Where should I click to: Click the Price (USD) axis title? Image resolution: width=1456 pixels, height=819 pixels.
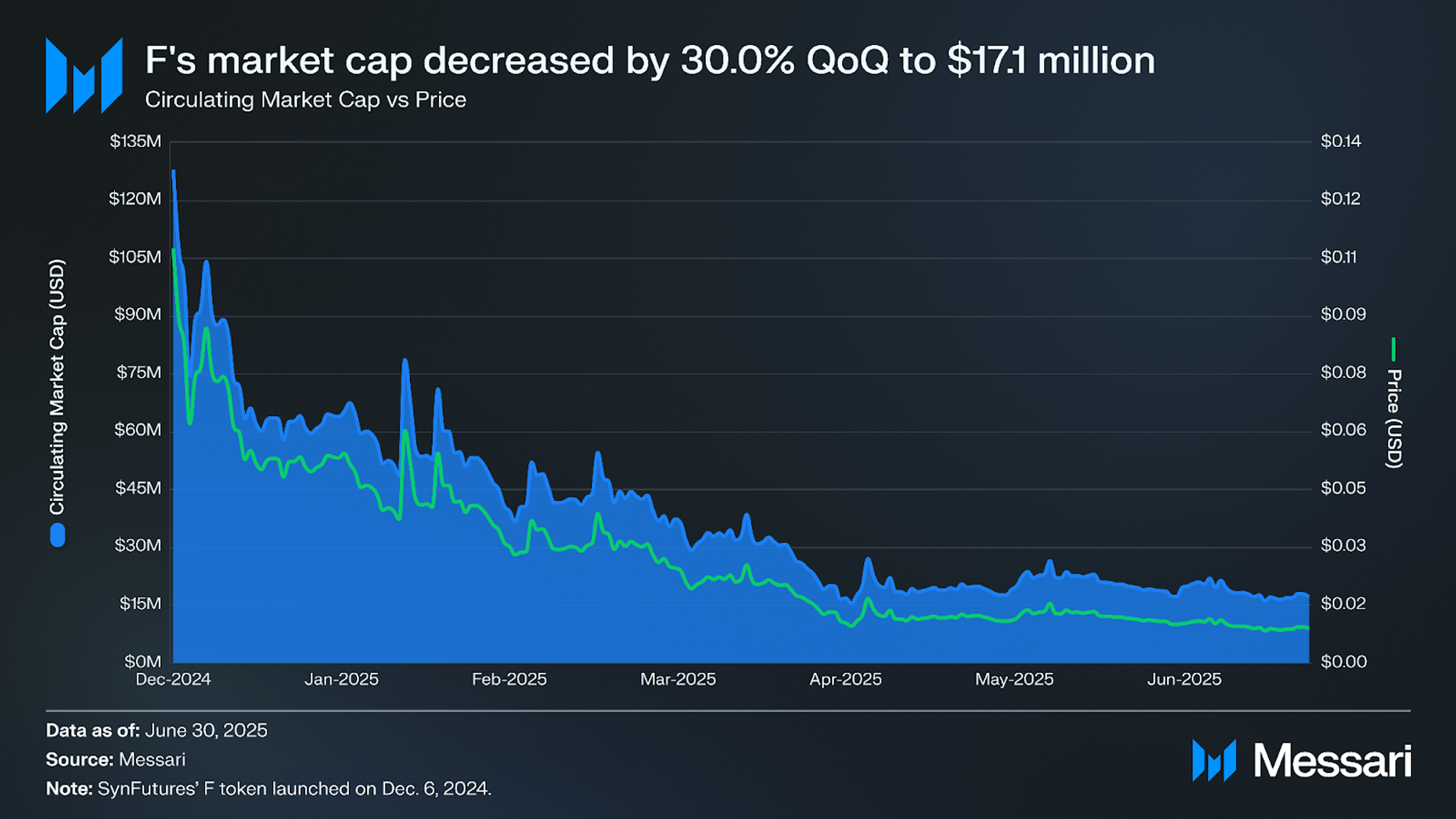point(1394,419)
